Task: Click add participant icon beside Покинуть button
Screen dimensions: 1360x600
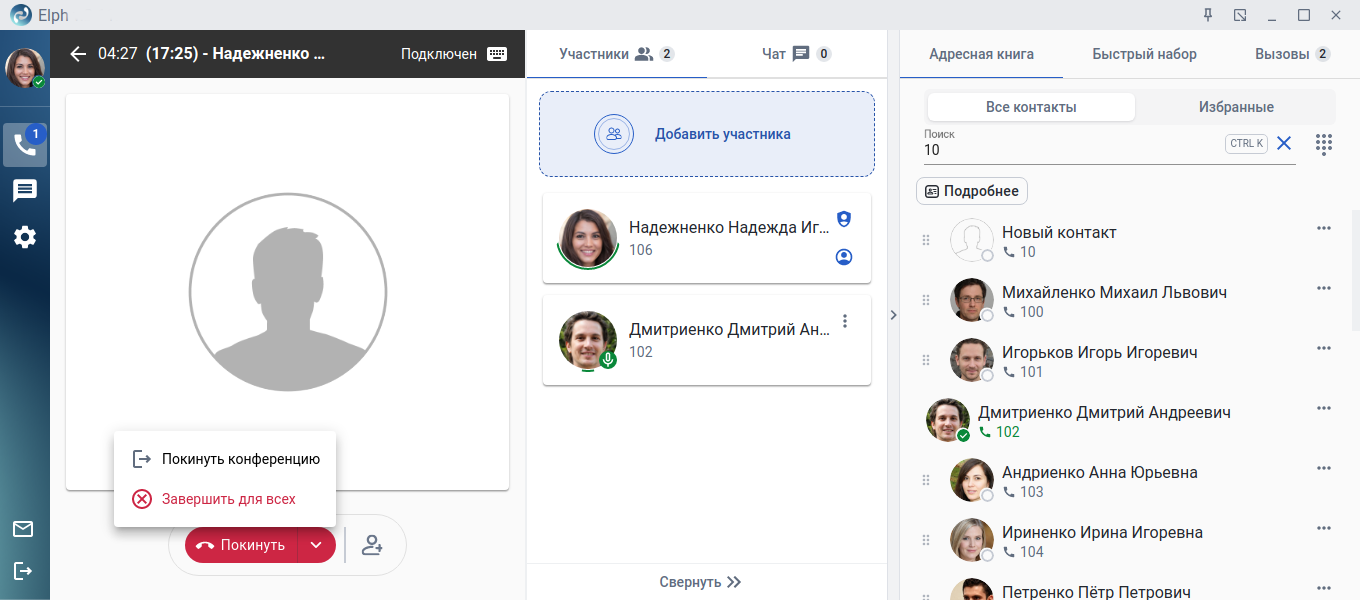Action: 372,545
